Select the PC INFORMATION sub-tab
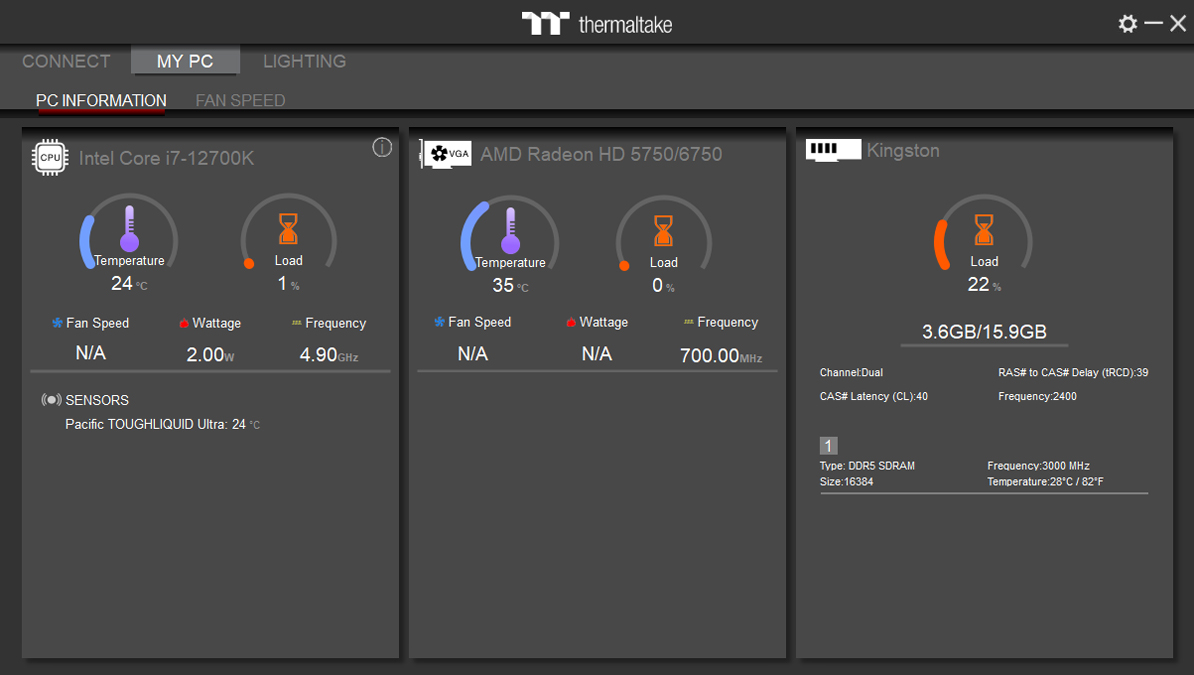 [101, 101]
